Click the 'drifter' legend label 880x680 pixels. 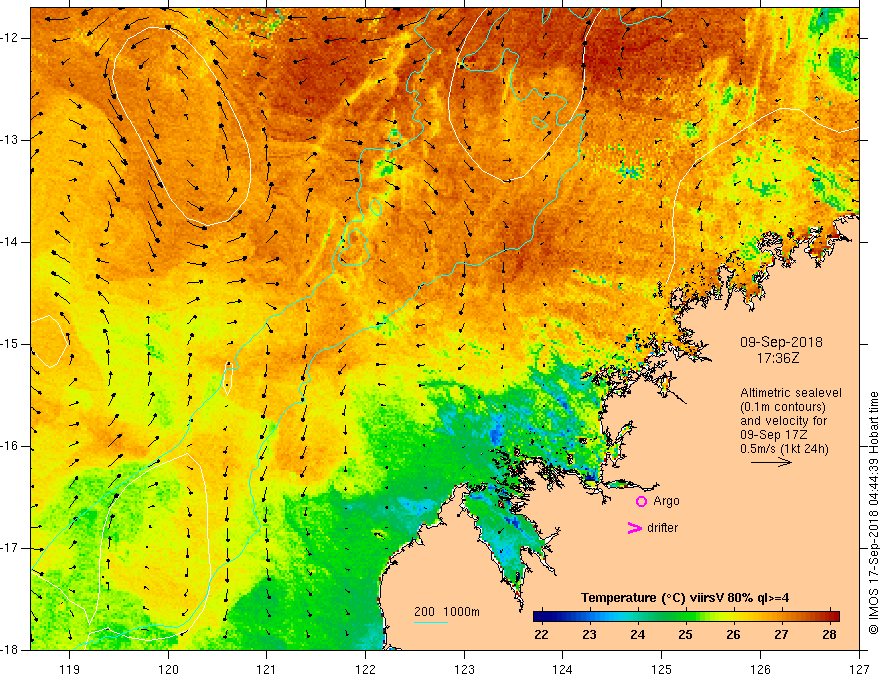(x=662, y=528)
